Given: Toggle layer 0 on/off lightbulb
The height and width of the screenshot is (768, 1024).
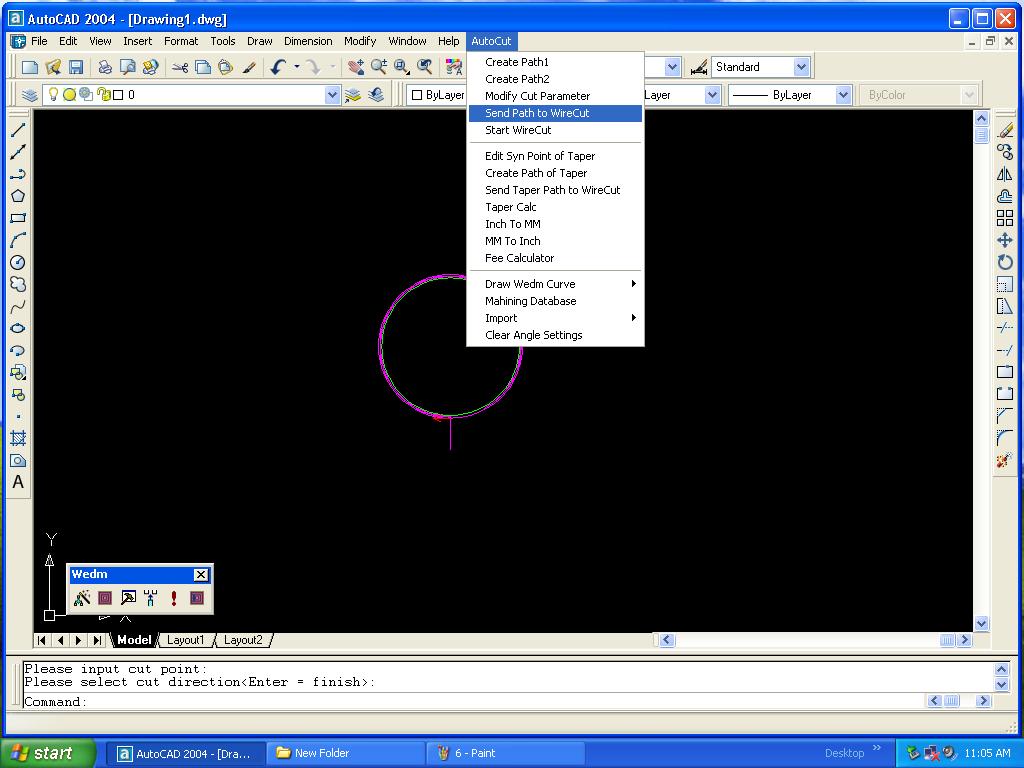Looking at the screenshot, I should coord(54,95).
